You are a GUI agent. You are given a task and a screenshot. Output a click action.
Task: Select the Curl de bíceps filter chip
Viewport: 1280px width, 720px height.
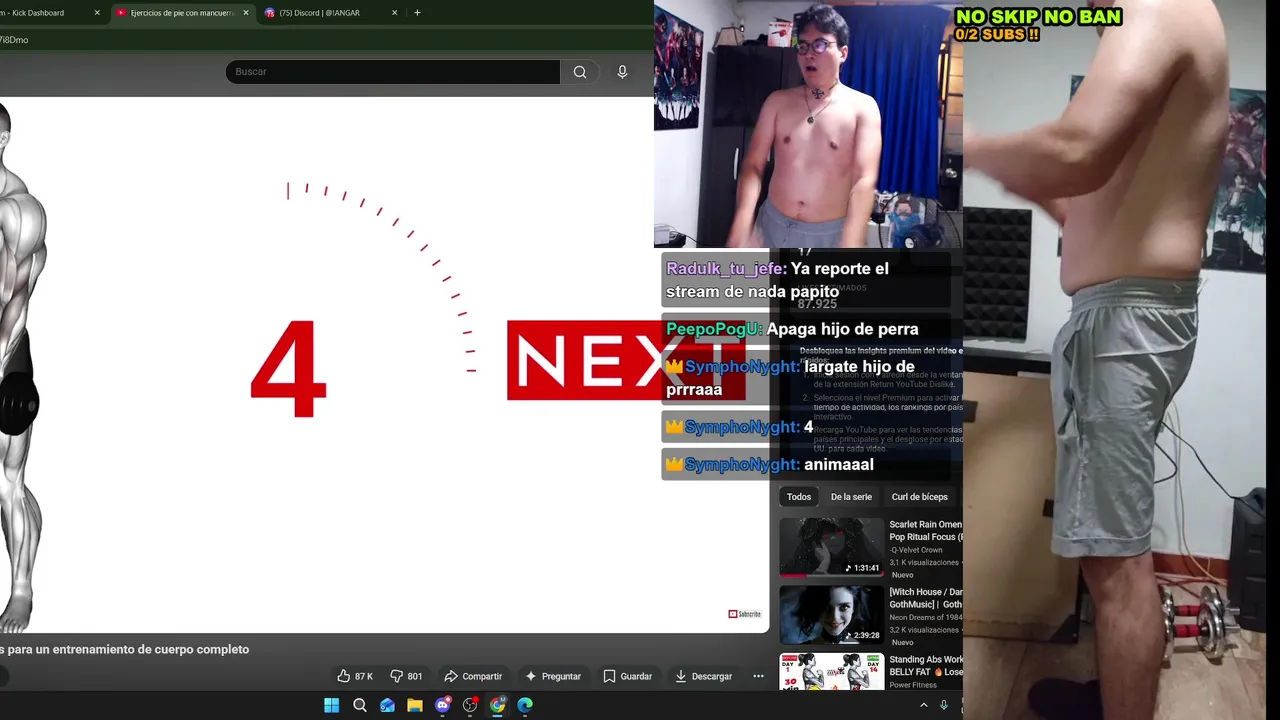click(920, 497)
